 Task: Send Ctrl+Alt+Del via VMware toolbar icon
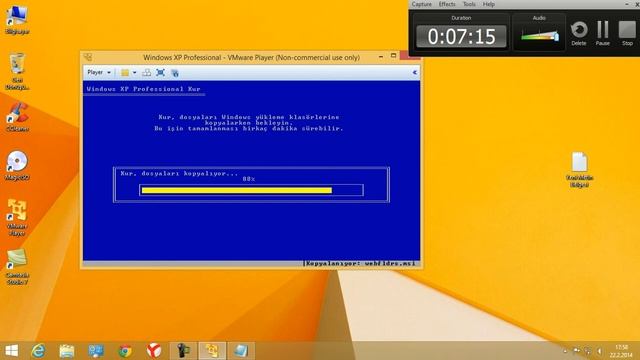click(147, 73)
